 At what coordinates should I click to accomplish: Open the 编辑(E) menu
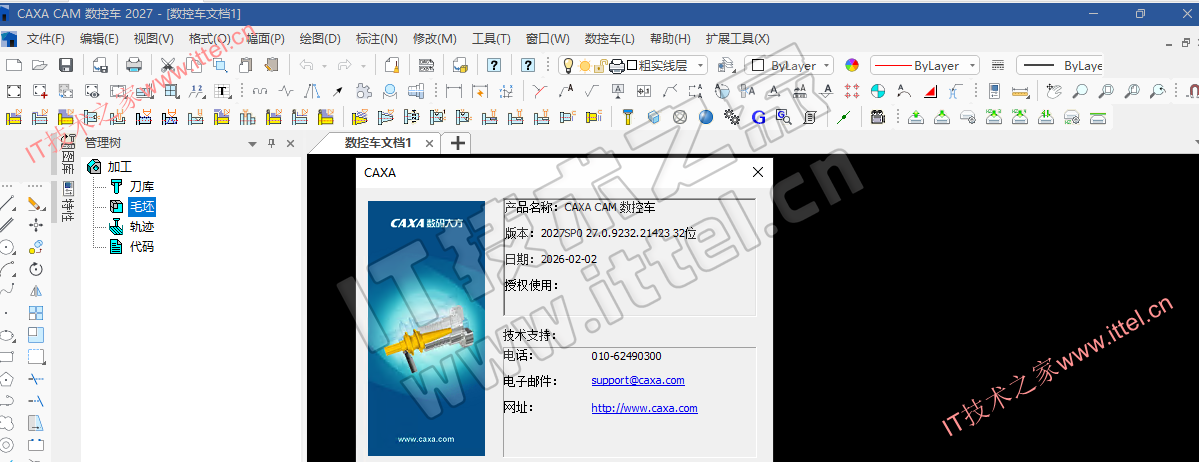[99, 39]
